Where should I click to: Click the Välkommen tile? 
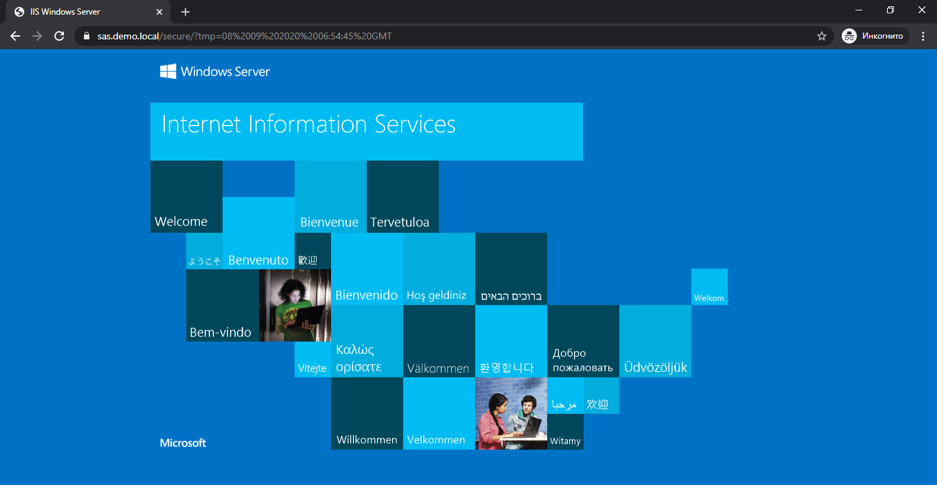[x=439, y=341]
